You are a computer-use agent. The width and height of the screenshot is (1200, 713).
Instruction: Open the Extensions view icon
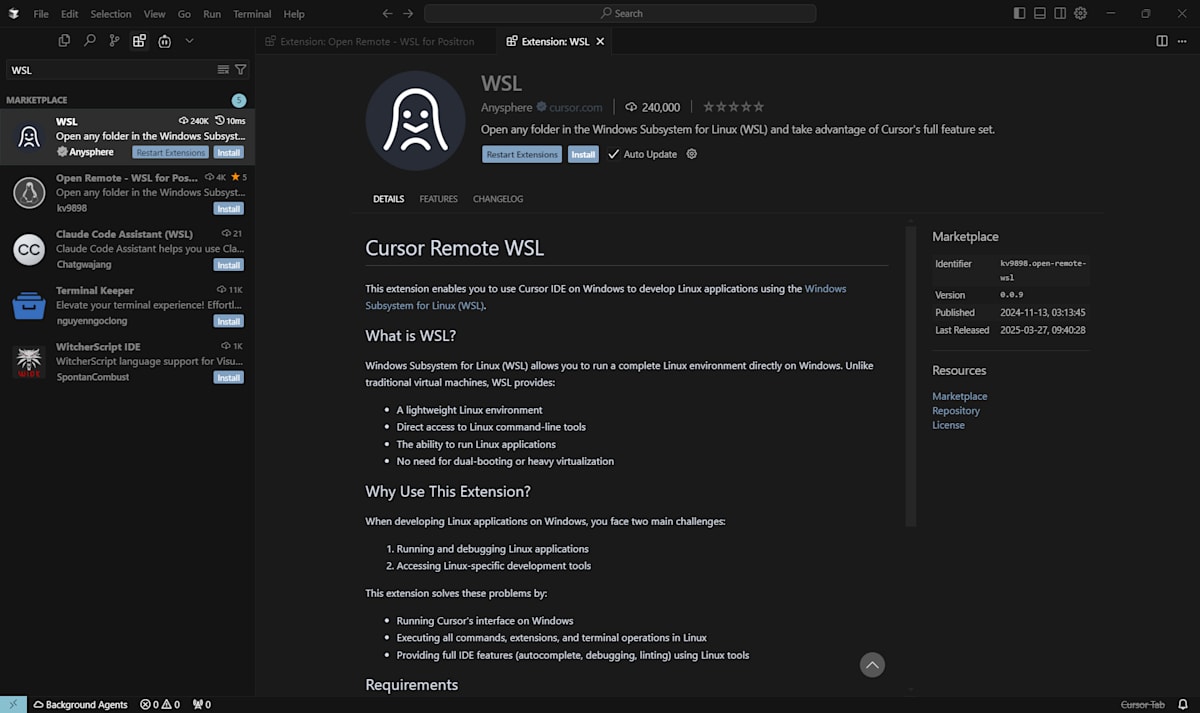[139, 41]
